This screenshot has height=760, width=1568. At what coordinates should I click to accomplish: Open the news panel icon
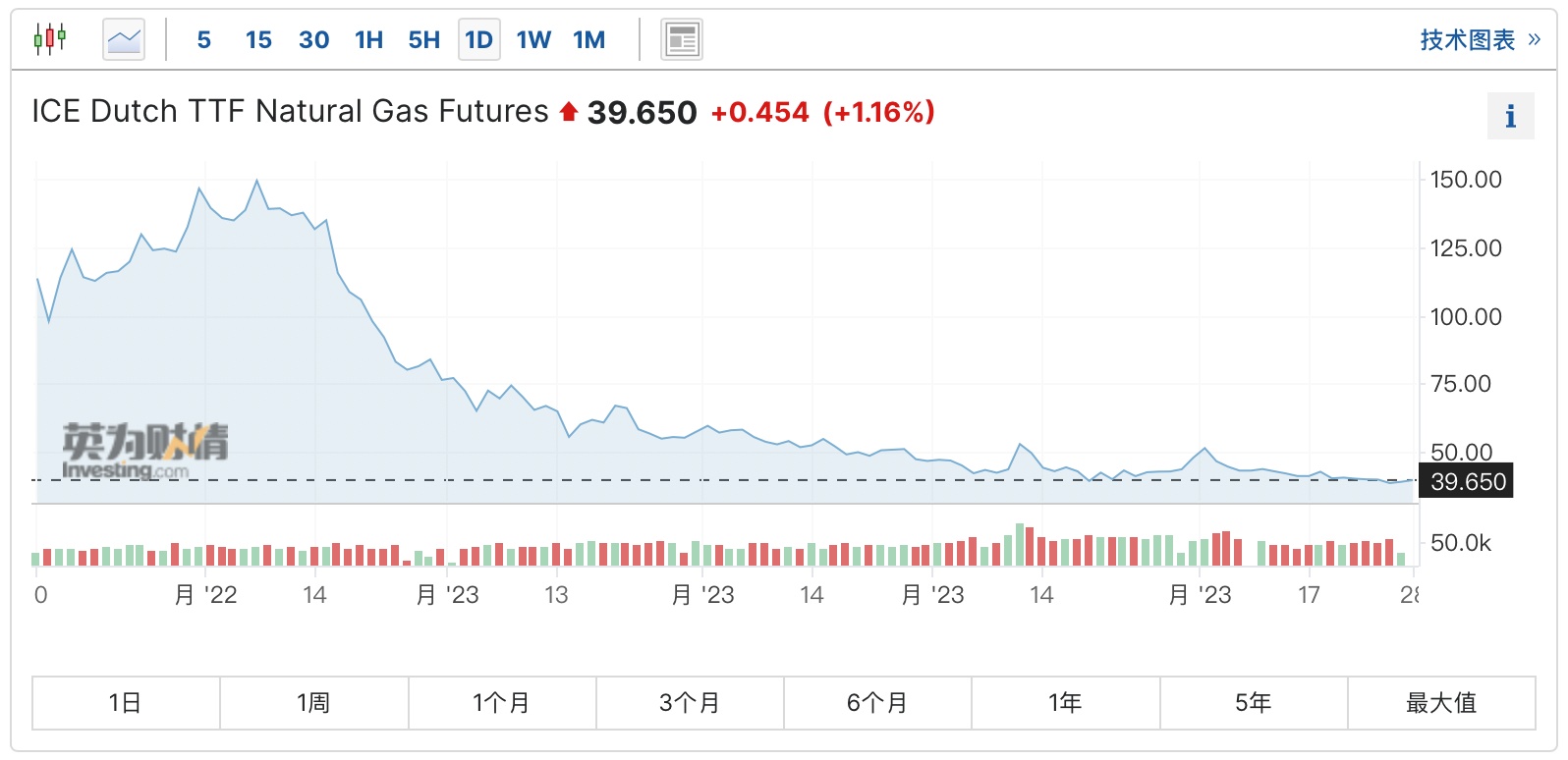(681, 39)
